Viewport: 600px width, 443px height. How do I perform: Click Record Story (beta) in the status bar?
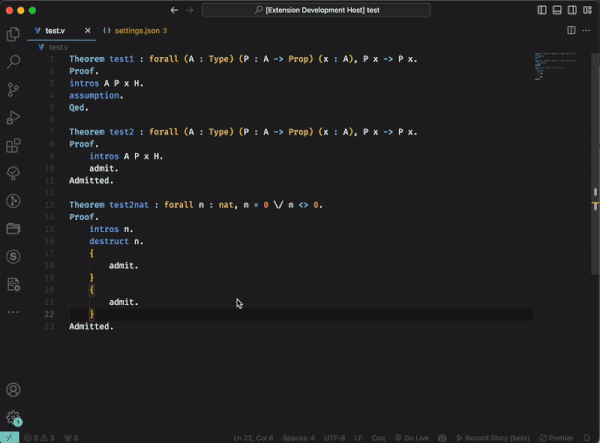tap(493, 438)
